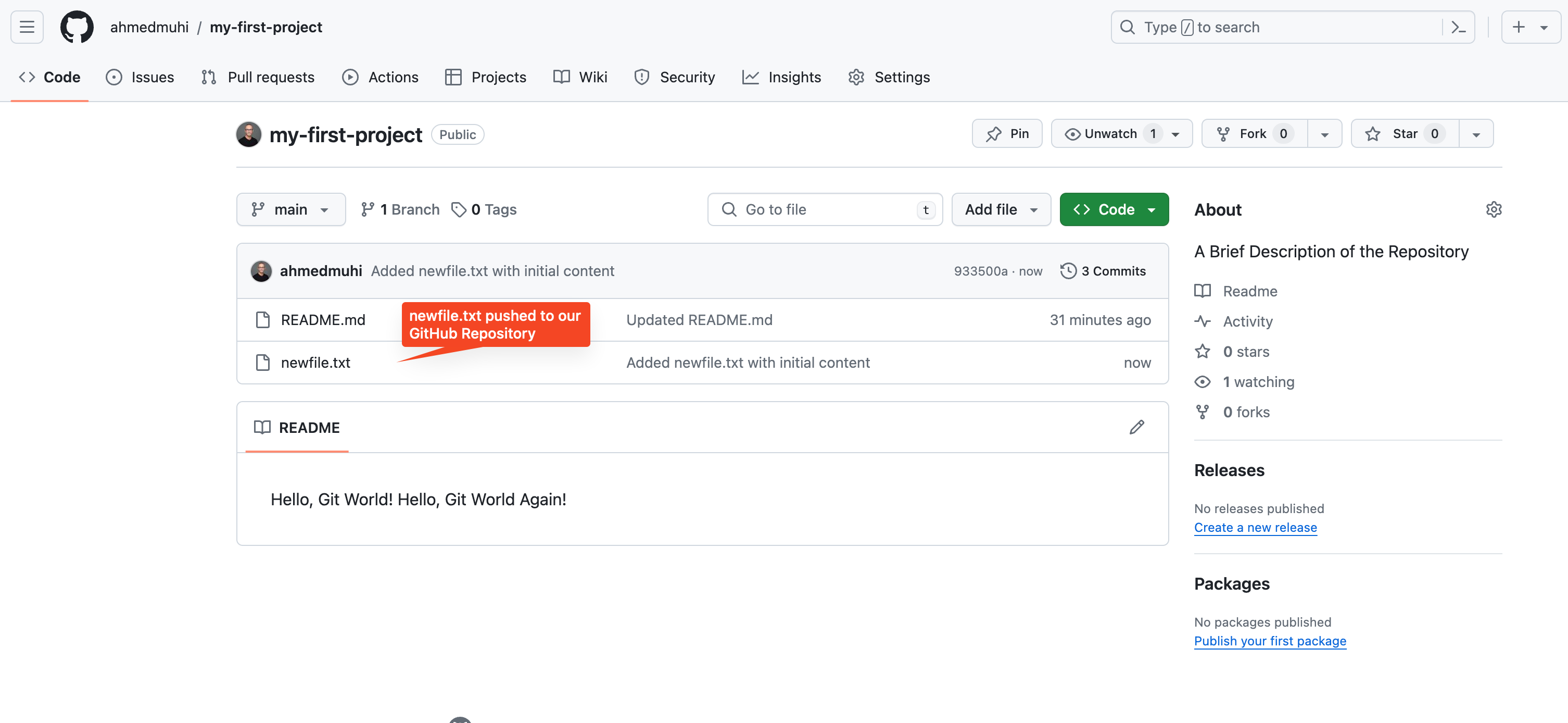
Task: Open the main branch selector dropdown
Action: [291, 209]
